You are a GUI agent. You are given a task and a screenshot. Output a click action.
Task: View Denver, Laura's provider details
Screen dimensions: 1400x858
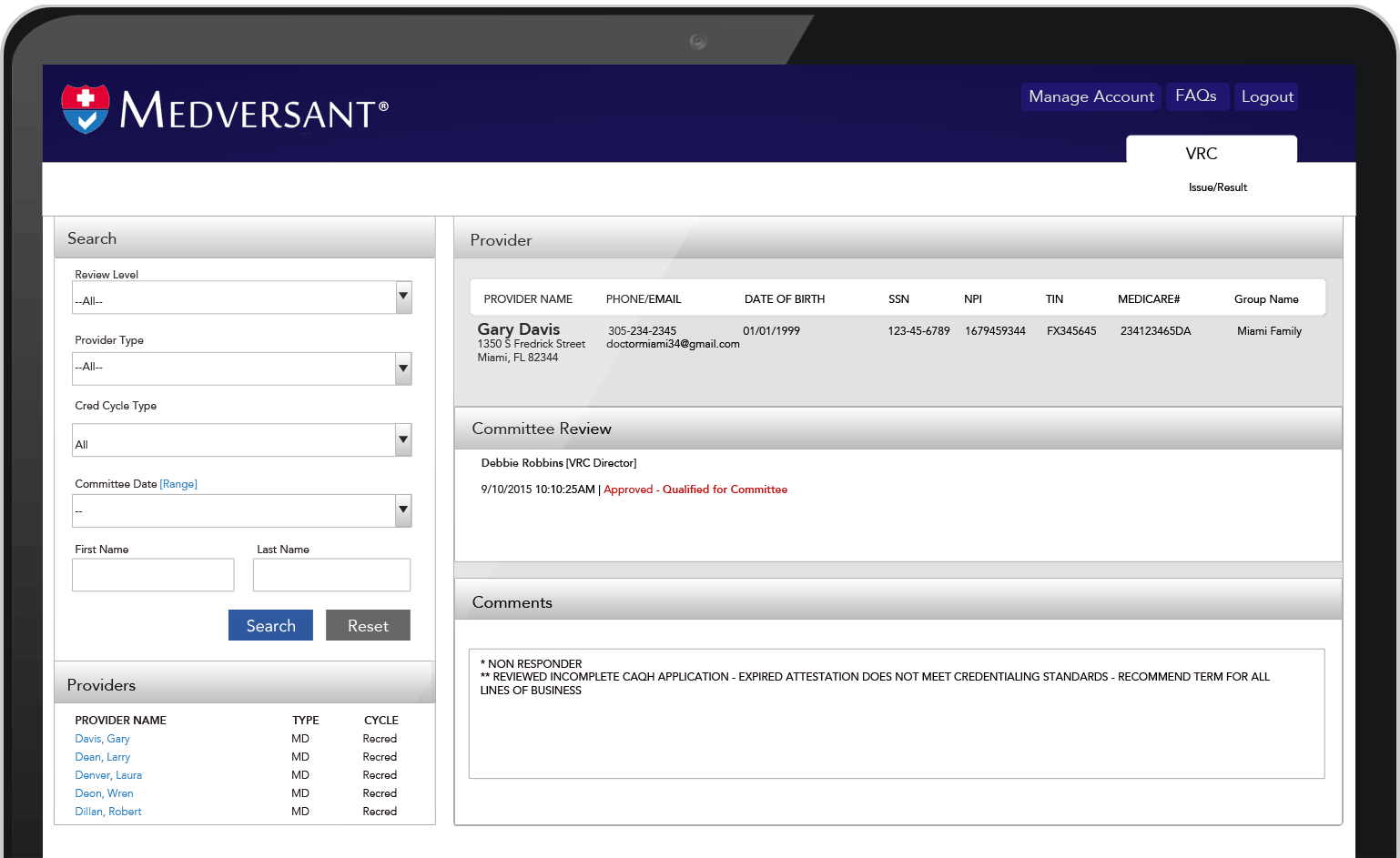(107, 774)
